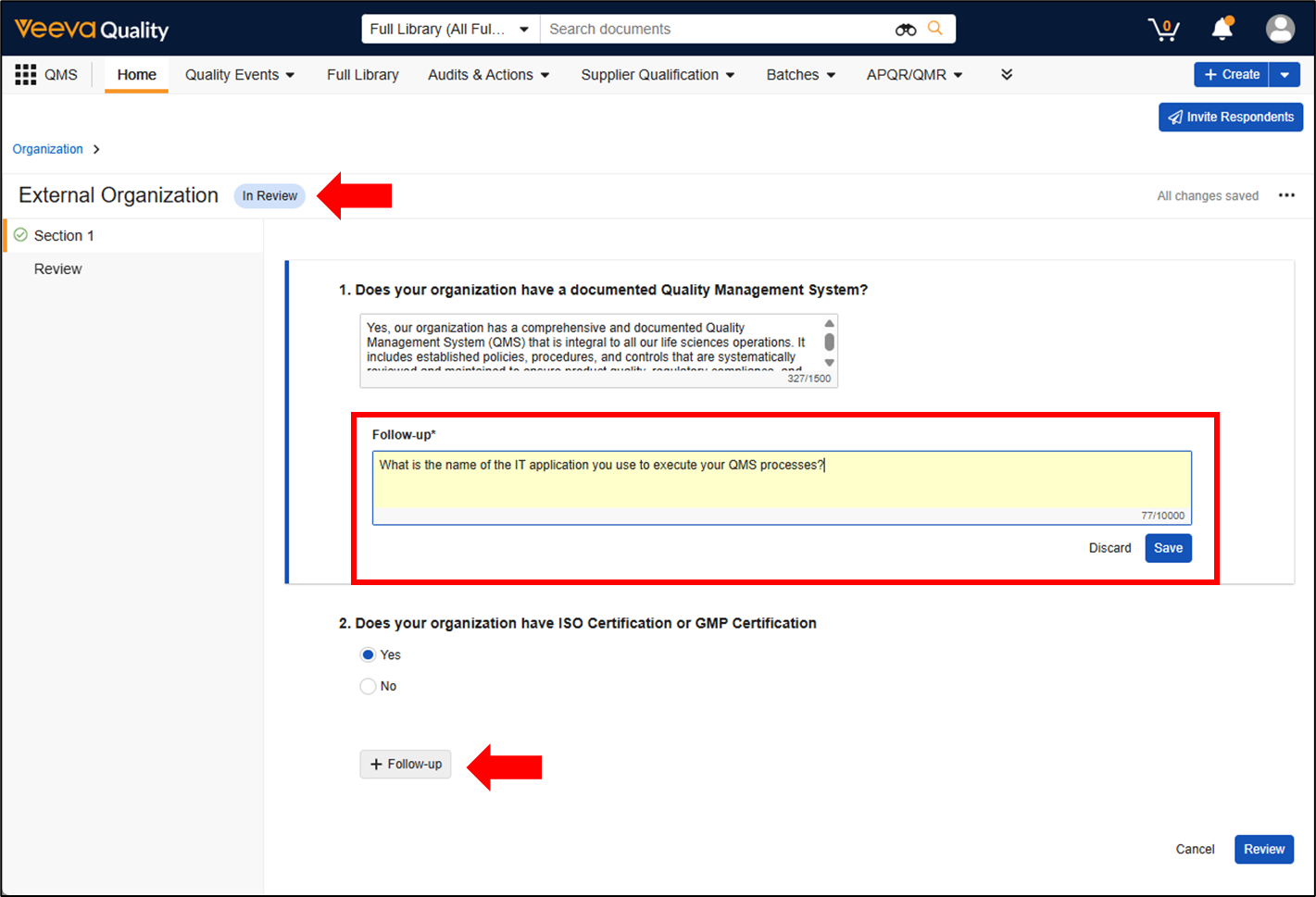Select the Yes radio option
Viewport: 1316px width, 897px height.
(369, 654)
